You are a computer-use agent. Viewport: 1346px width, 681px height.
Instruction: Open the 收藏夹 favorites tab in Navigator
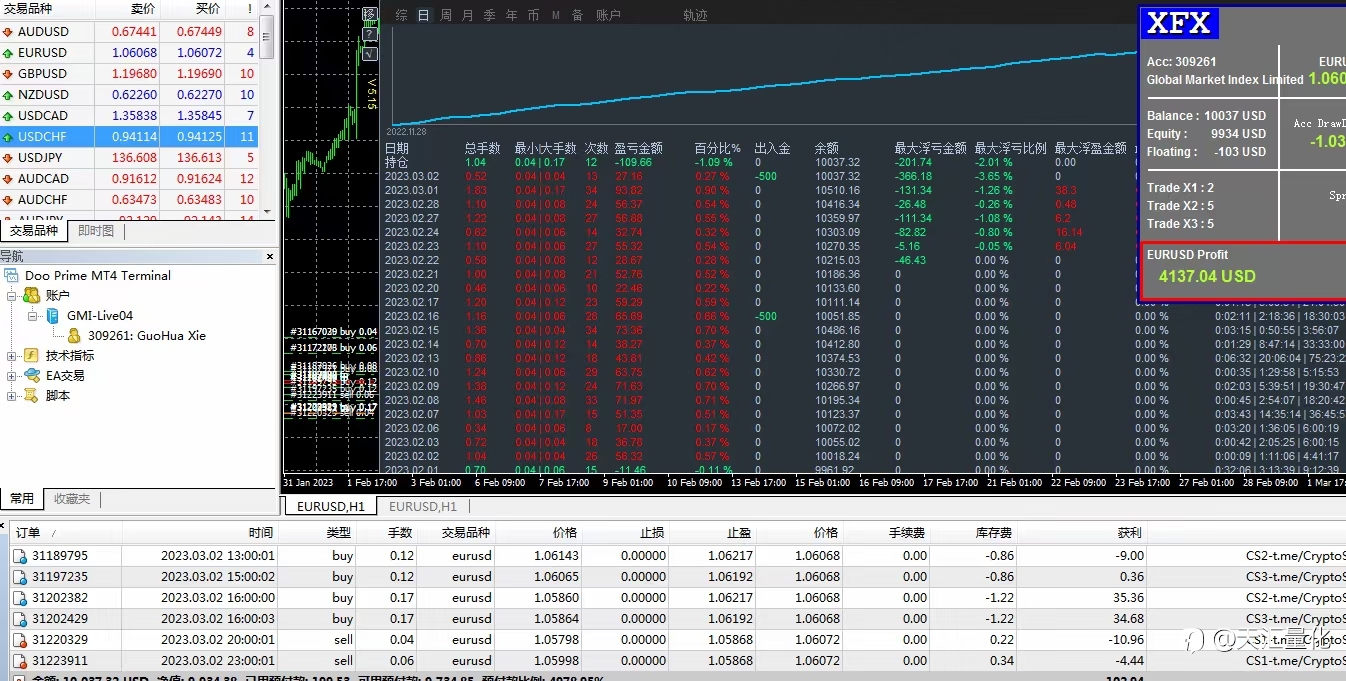coord(72,498)
